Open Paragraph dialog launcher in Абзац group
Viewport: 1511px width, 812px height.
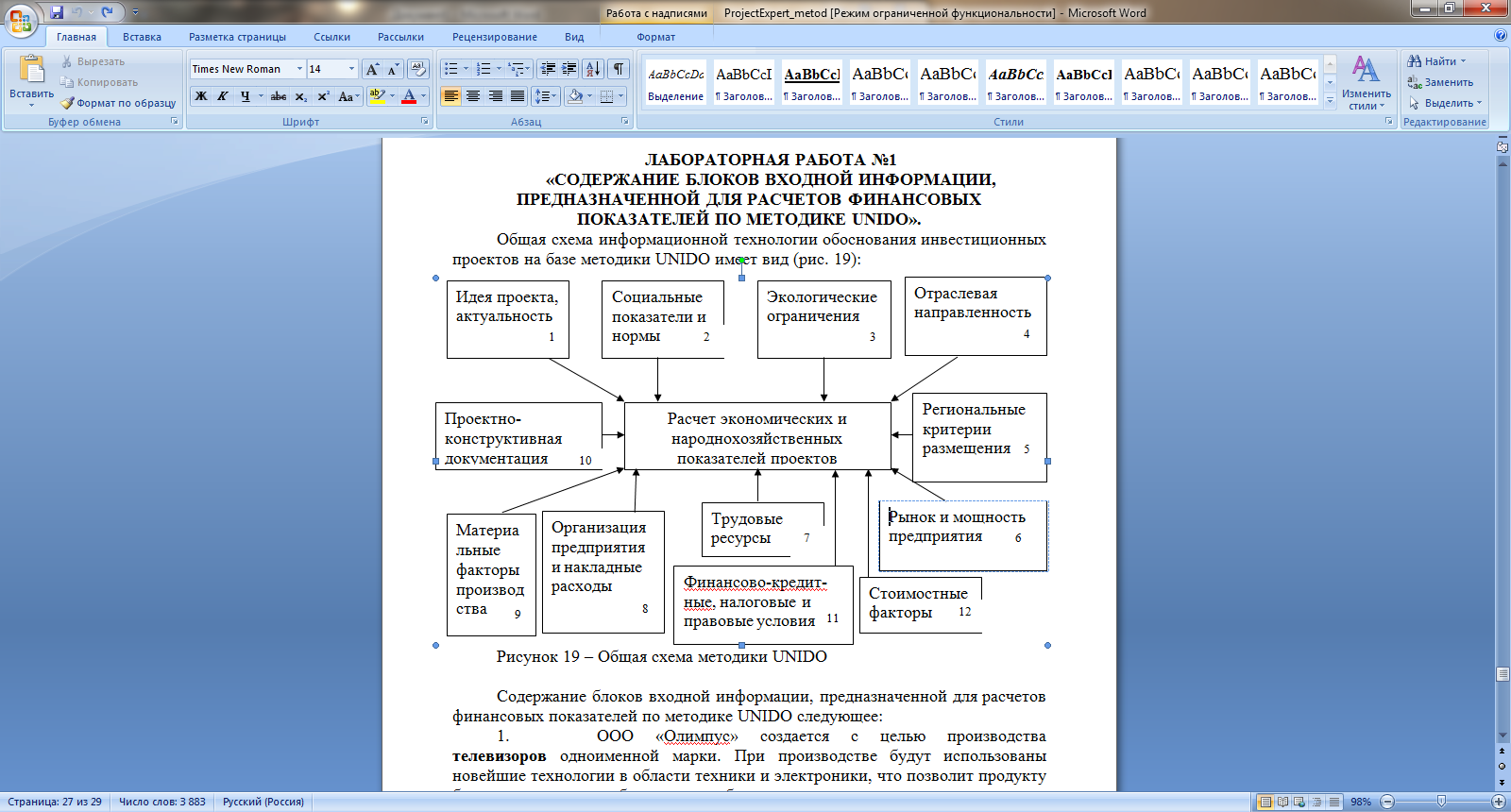point(624,122)
